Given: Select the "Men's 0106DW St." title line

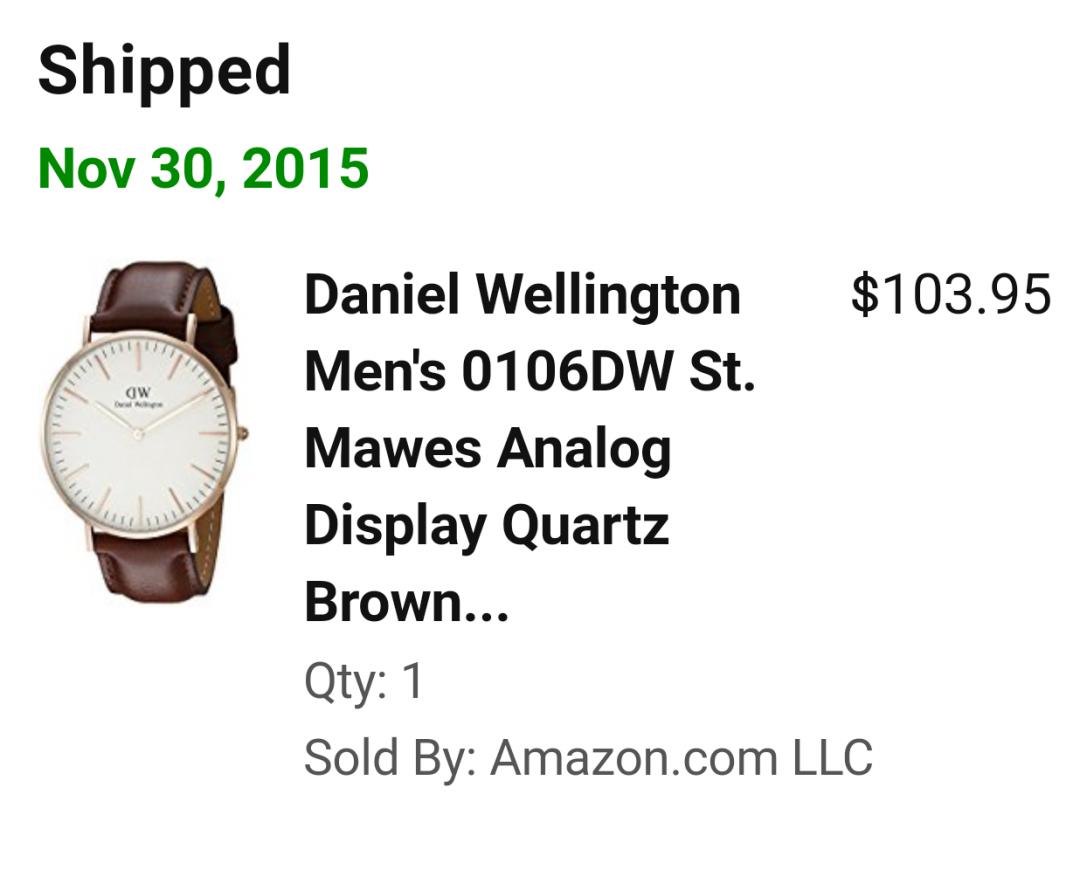Looking at the screenshot, I should point(529,372).
